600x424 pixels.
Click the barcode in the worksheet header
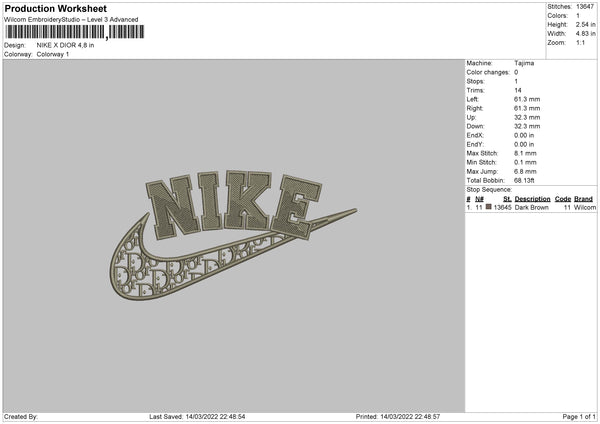point(75,32)
